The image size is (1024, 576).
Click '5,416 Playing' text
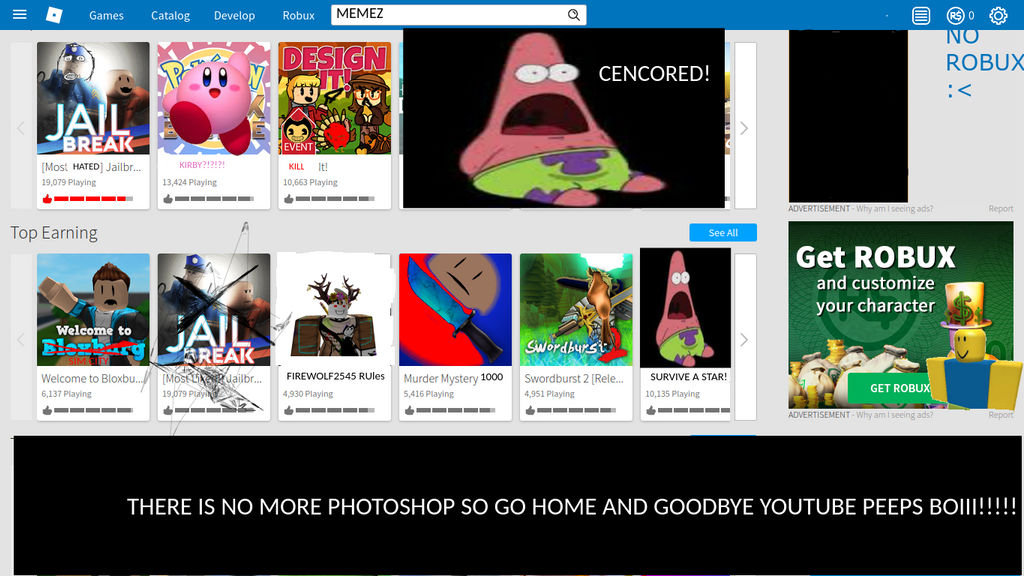(428, 394)
